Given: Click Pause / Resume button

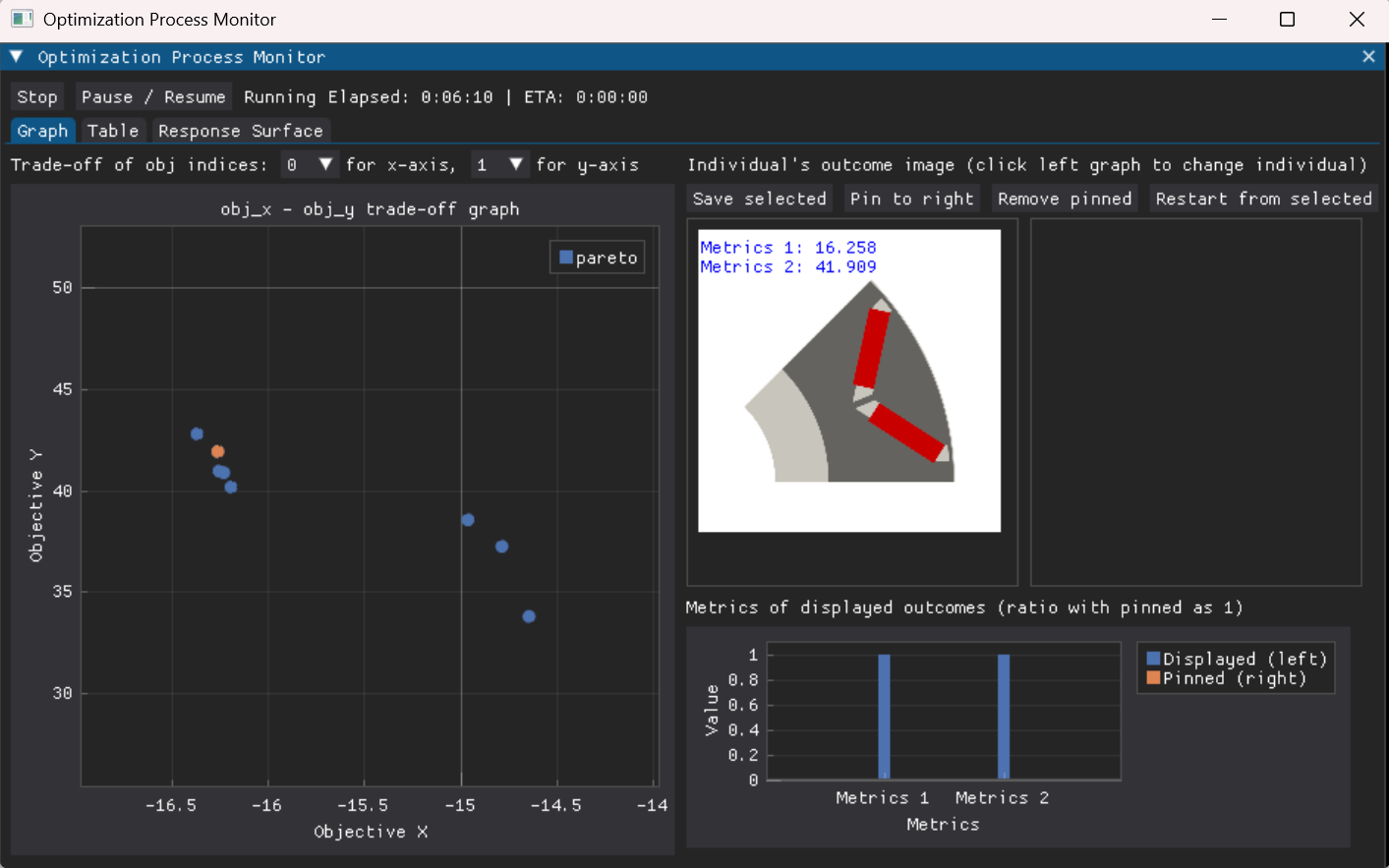Looking at the screenshot, I should [153, 97].
